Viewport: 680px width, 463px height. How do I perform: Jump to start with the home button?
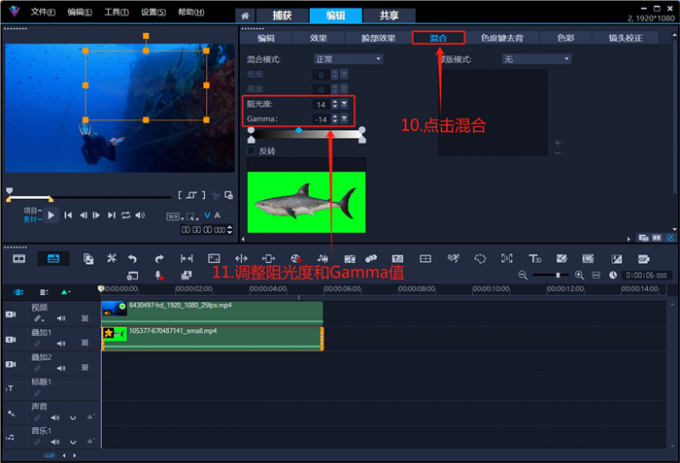(x=68, y=215)
